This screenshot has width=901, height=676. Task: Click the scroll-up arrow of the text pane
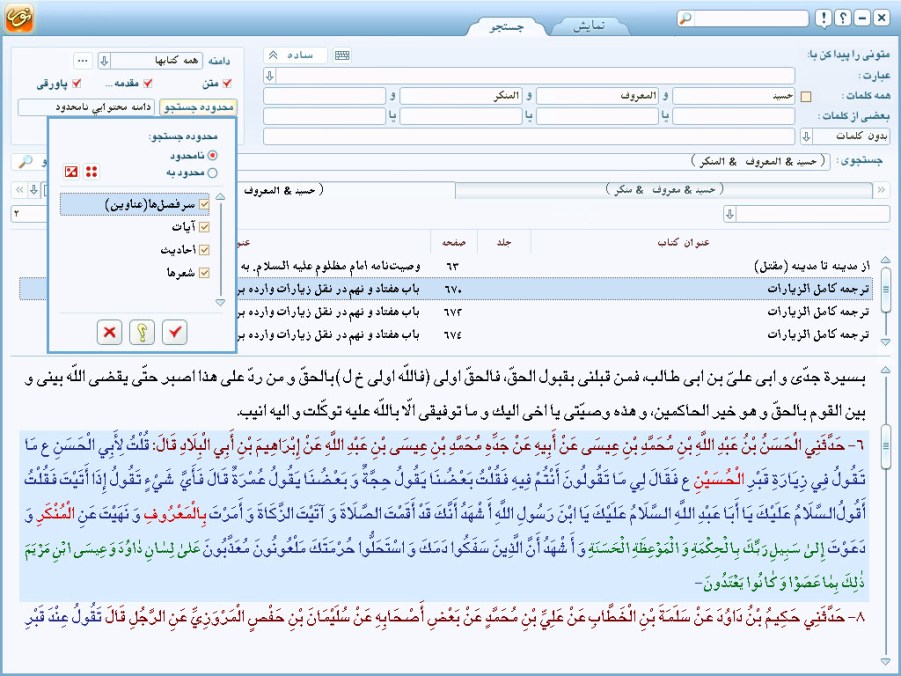pyautogui.click(x=885, y=370)
